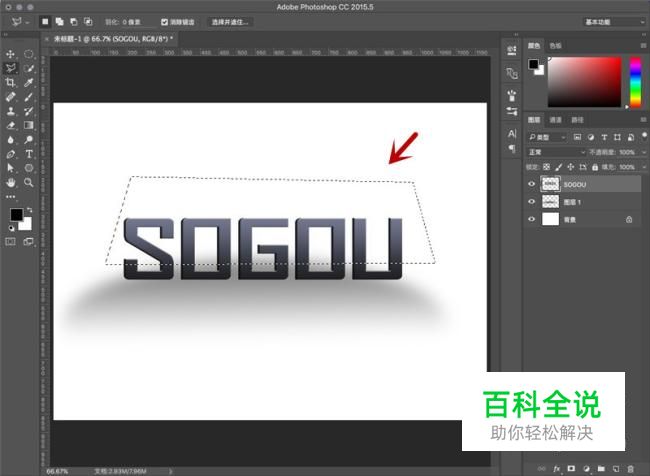This screenshot has height=476, width=650.
Task: Select the History Brush tool
Action: click(29, 111)
